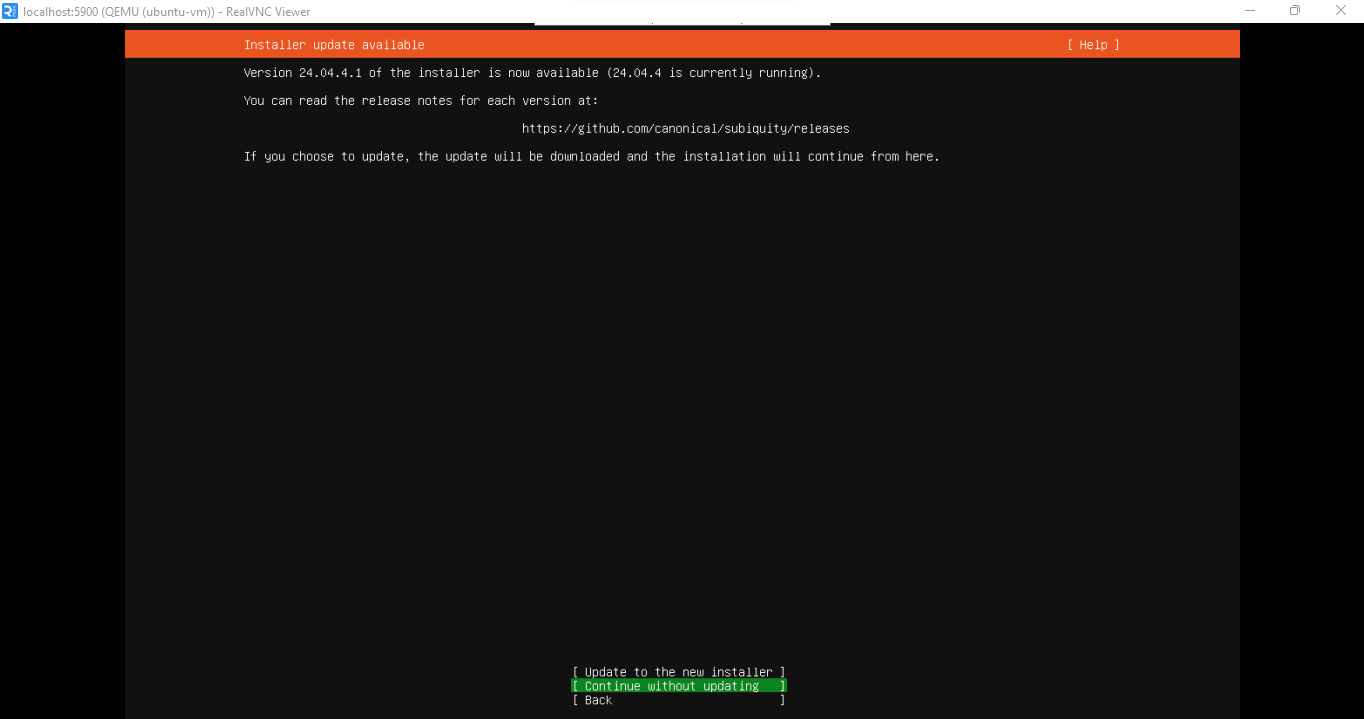Click 'If you choose to update' paragraph
Screen dimensions: 1364x719
click(x=592, y=157)
